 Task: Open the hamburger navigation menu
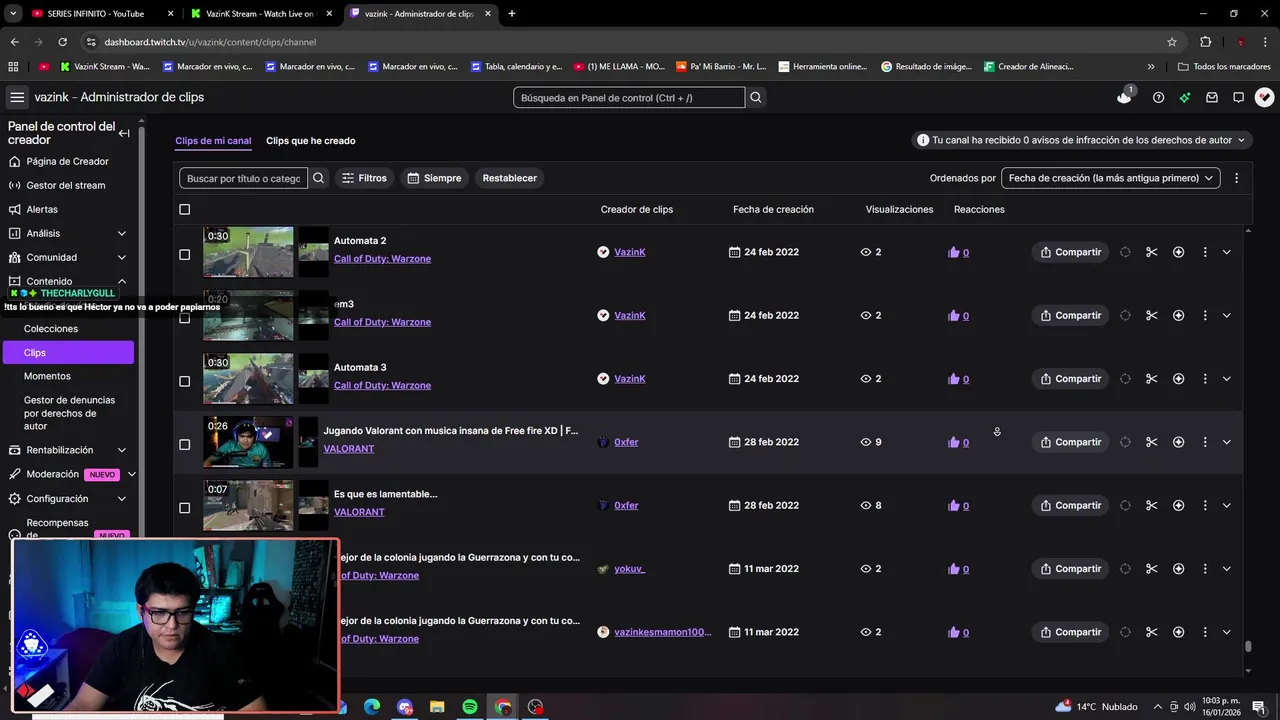17,97
